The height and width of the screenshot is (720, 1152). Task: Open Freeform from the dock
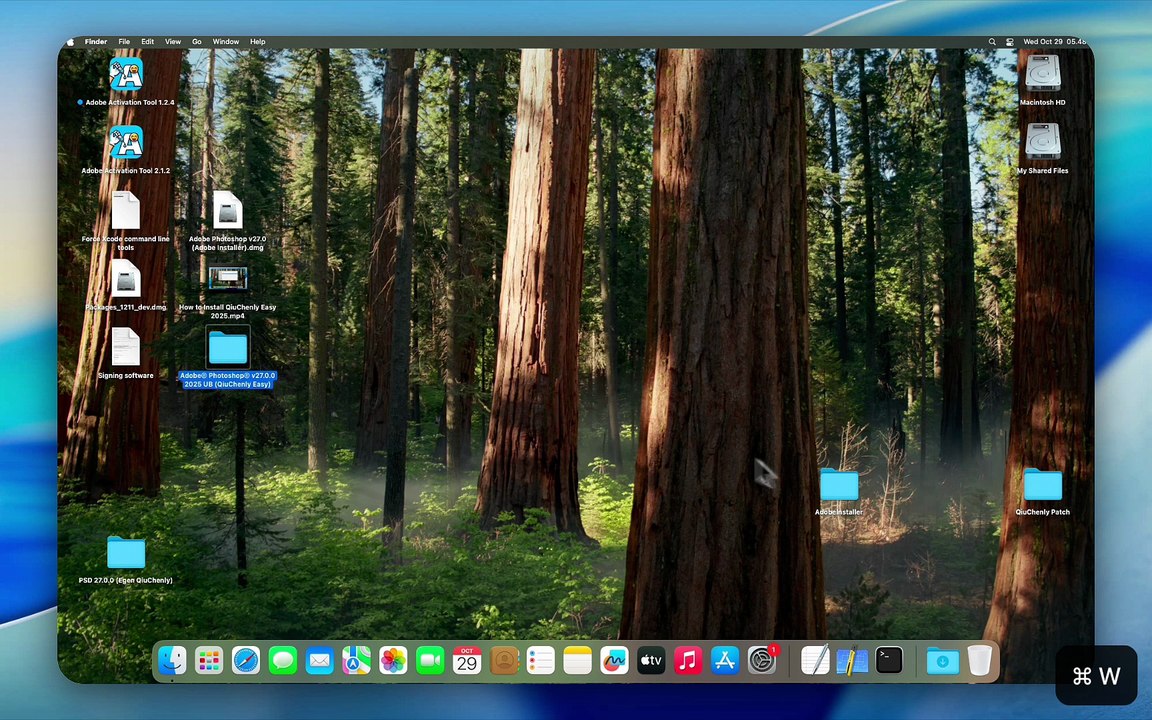[x=614, y=661]
